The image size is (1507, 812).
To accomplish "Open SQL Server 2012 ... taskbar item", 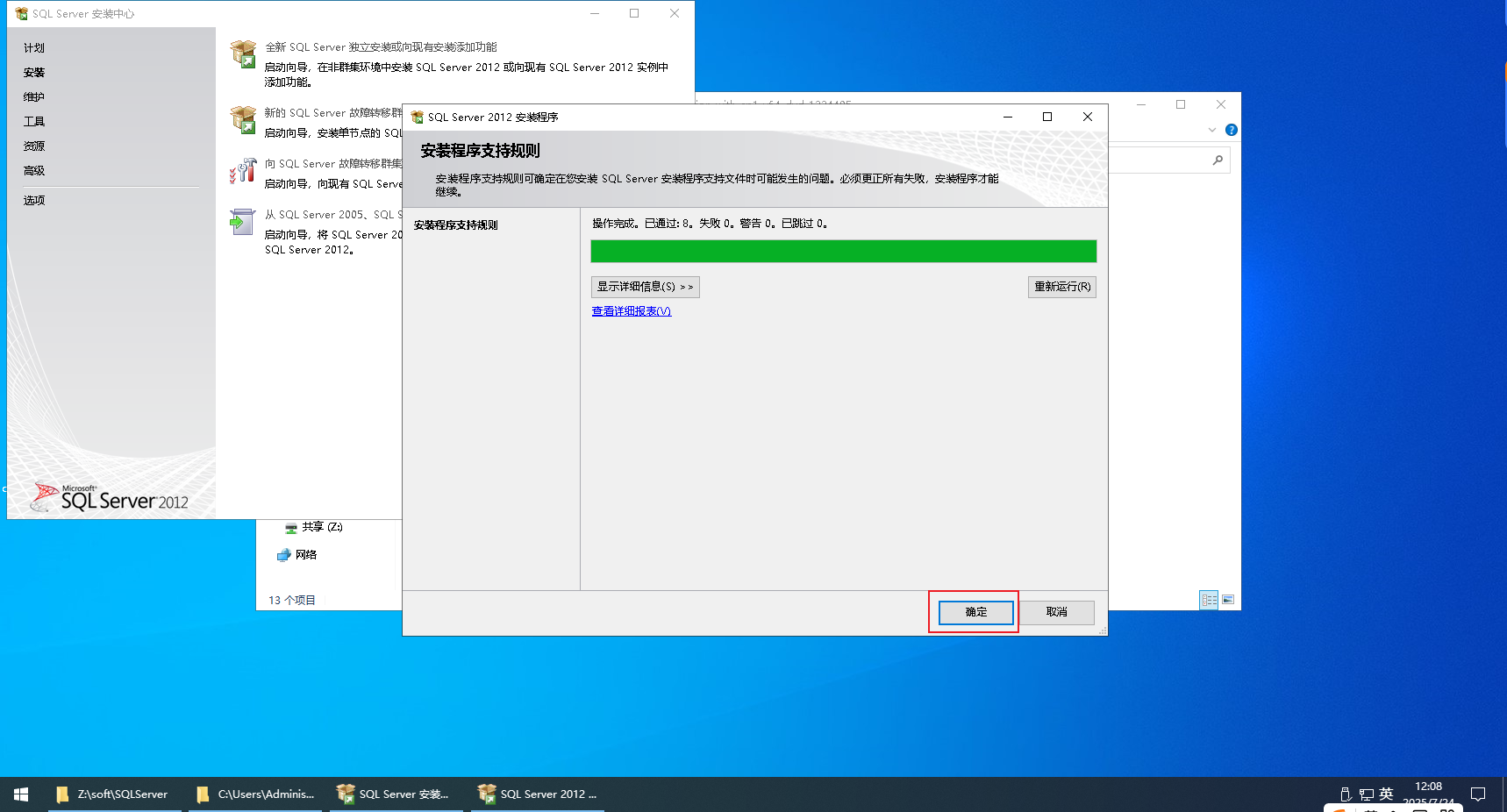I will [537, 794].
